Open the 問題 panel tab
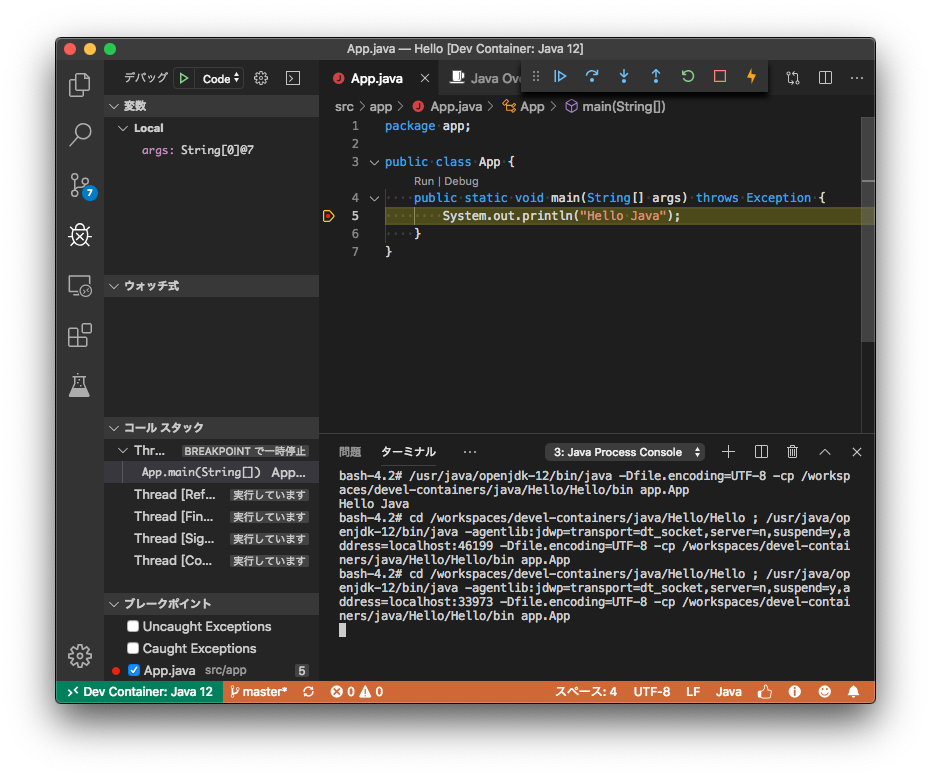Screen dimensions: 931x777 coord(350,452)
